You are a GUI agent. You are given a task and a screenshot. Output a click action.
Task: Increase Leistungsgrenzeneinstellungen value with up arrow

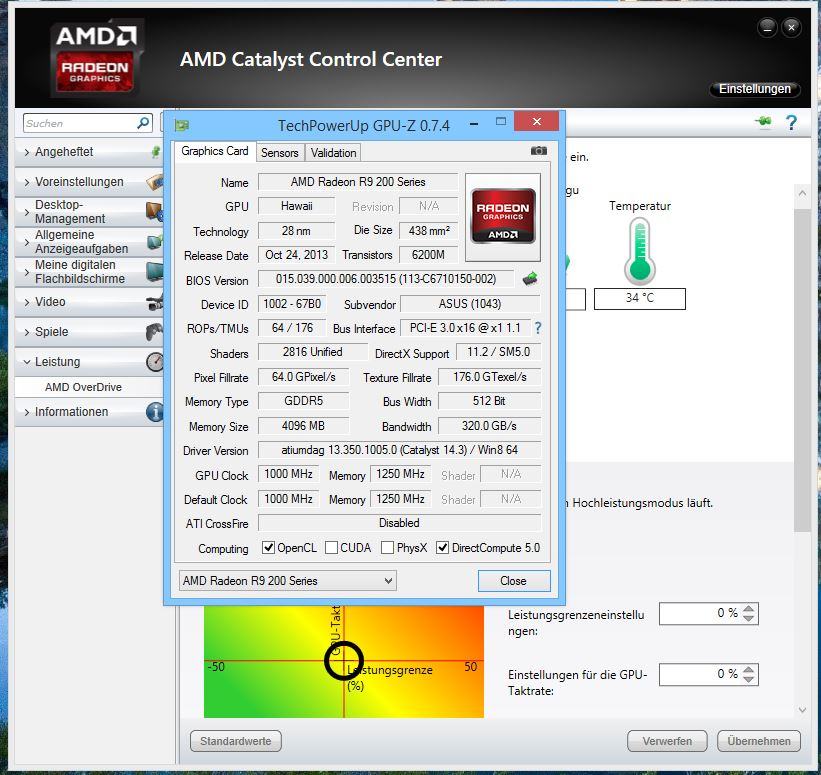[749, 609]
